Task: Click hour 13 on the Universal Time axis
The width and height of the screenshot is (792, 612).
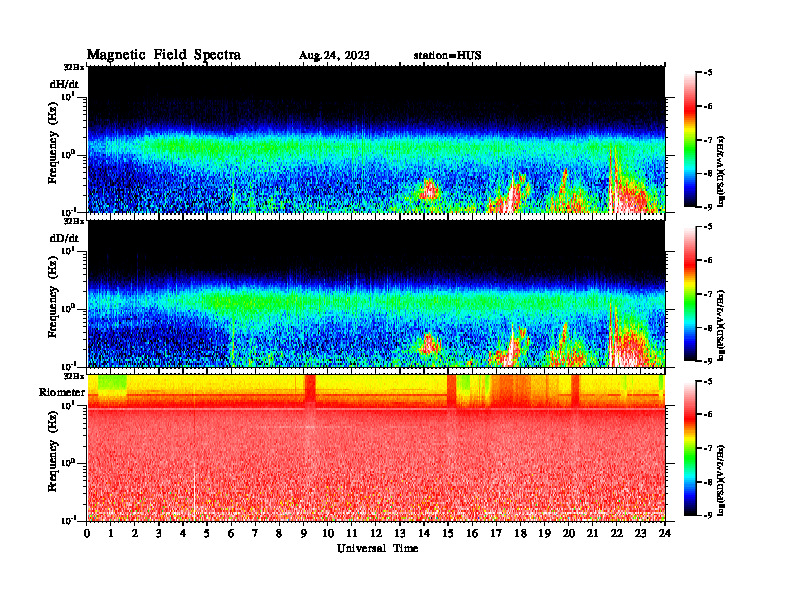Action: [400, 533]
